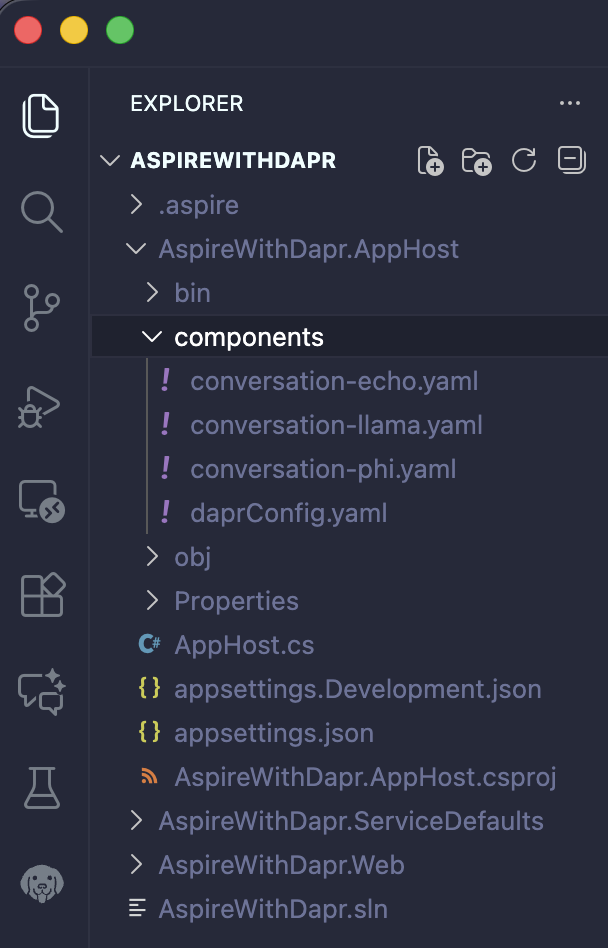The width and height of the screenshot is (608, 948).
Task: Open AppHost.cs file
Action: pos(244,645)
